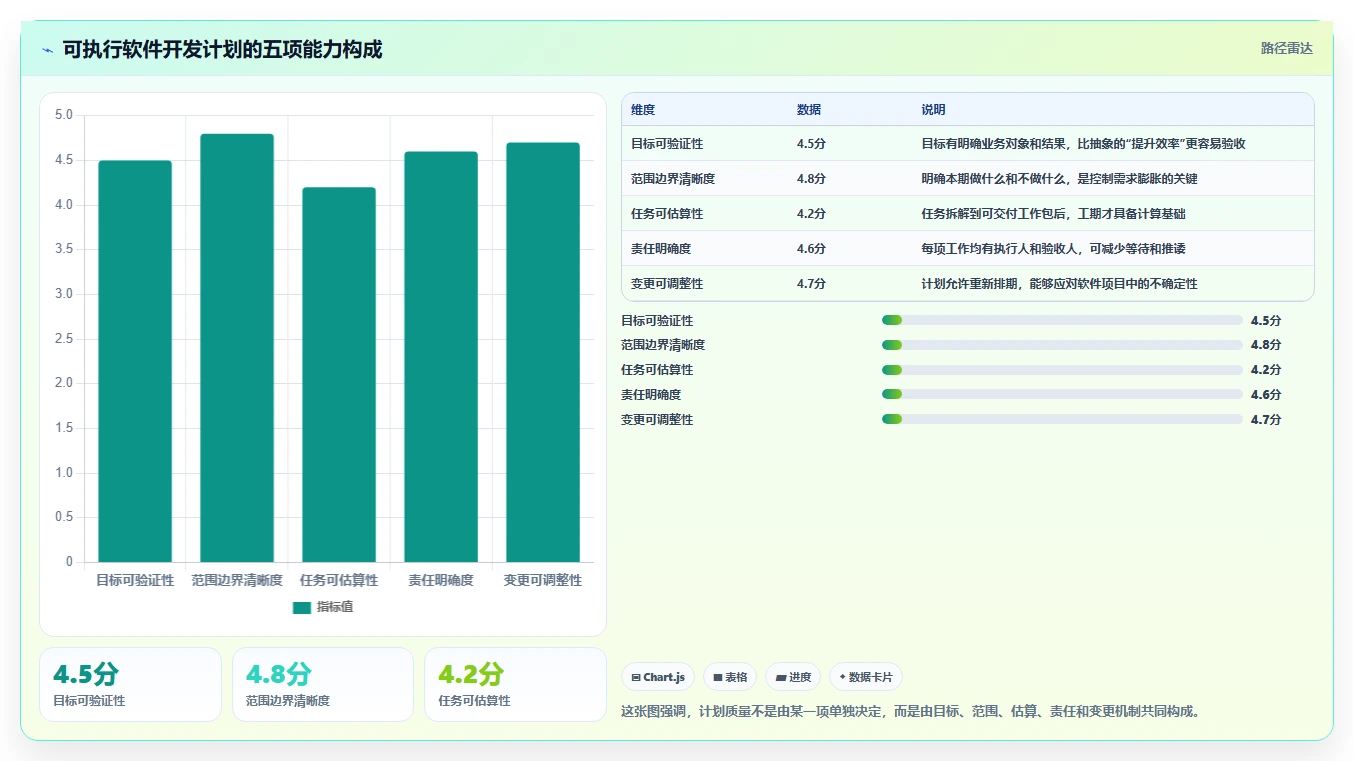
Task: Select the 责任明确度 table row cell
Action: (661, 249)
